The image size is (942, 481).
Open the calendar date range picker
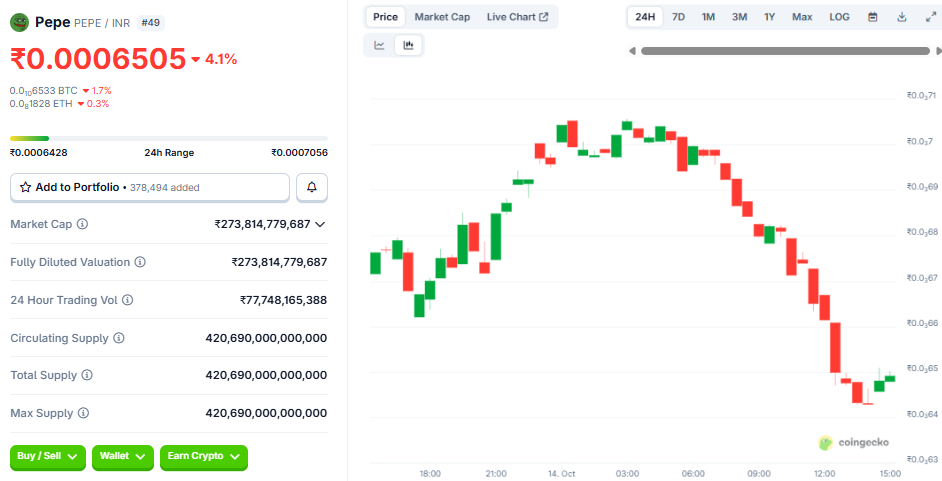pos(872,17)
